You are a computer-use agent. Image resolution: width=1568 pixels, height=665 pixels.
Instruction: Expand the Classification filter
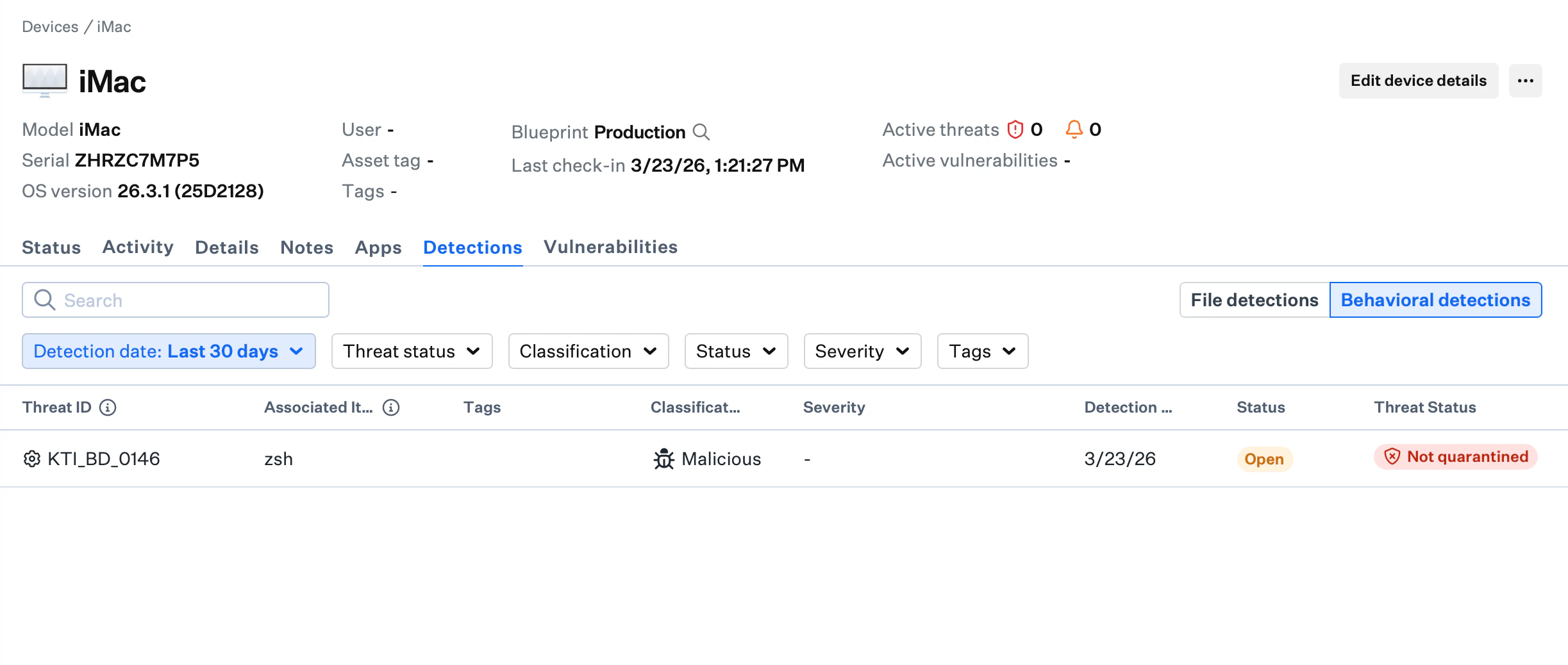(588, 351)
